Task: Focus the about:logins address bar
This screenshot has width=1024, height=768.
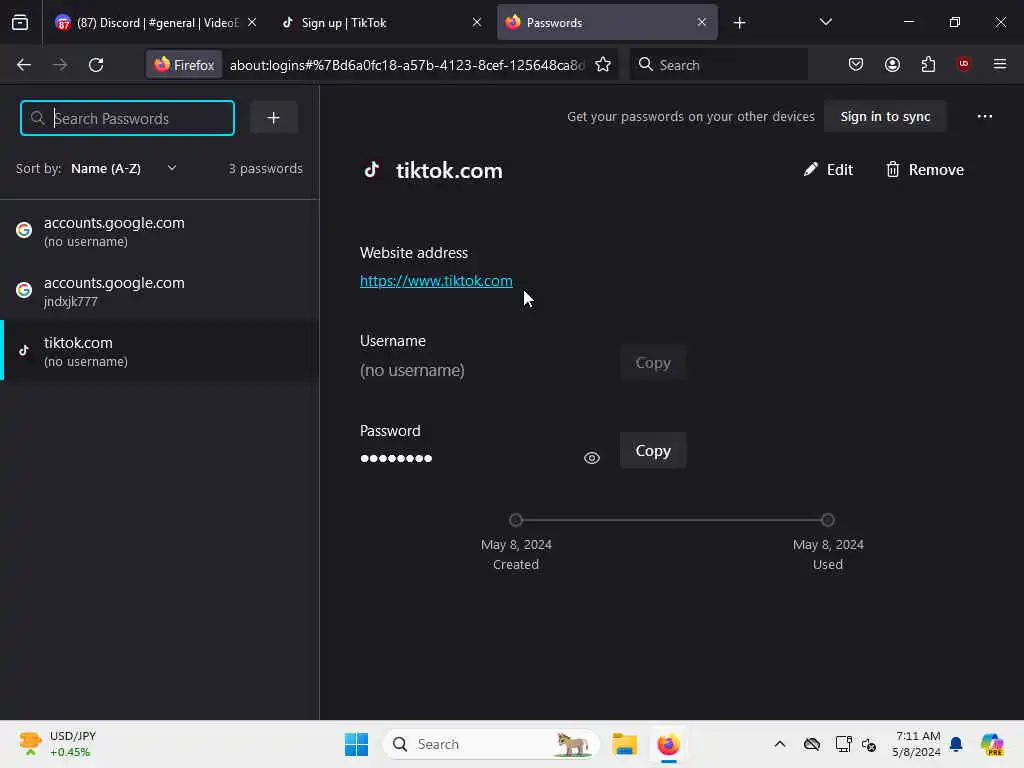Action: (406, 65)
